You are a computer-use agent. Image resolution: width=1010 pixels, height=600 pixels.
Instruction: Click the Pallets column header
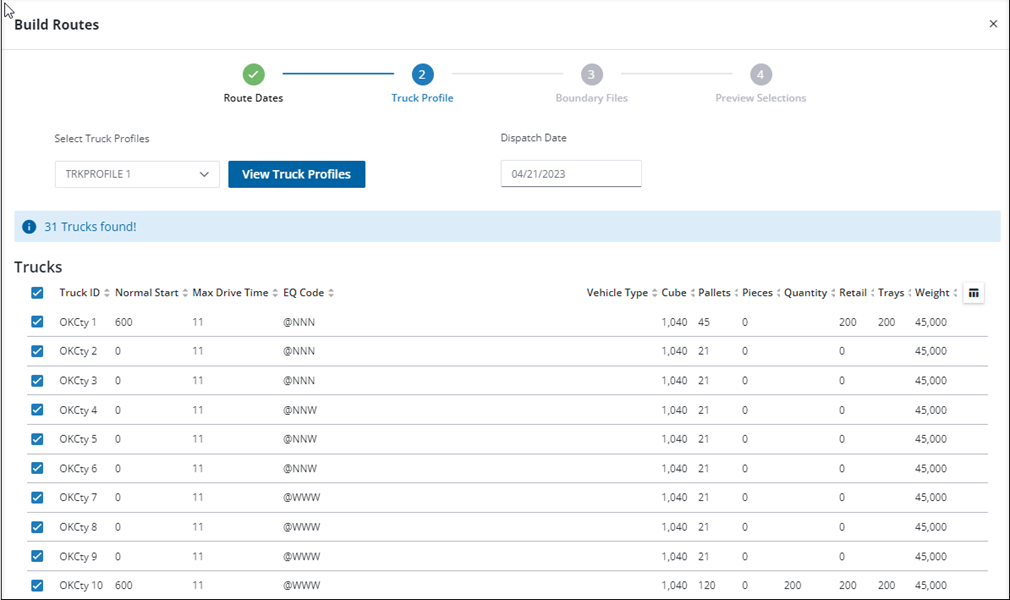[714, 293]
